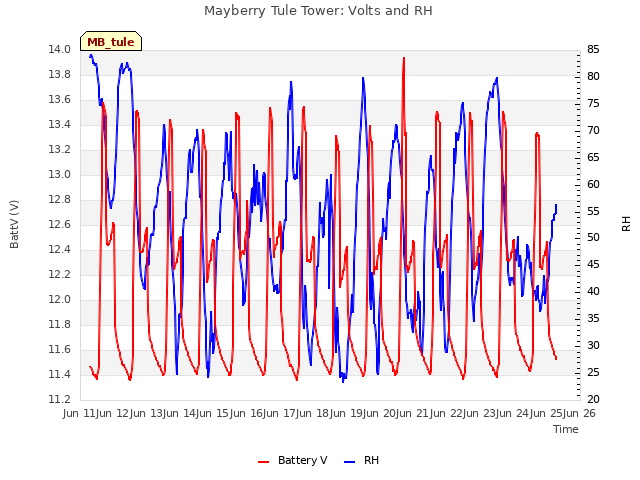640x480 pixels.
Task: Click the MB_tule annotation label
Action: 111,42
